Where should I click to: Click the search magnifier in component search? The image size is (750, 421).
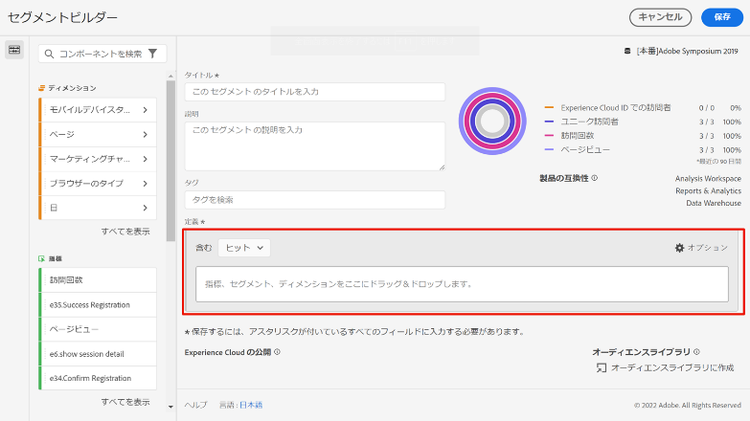click(47, 54)
